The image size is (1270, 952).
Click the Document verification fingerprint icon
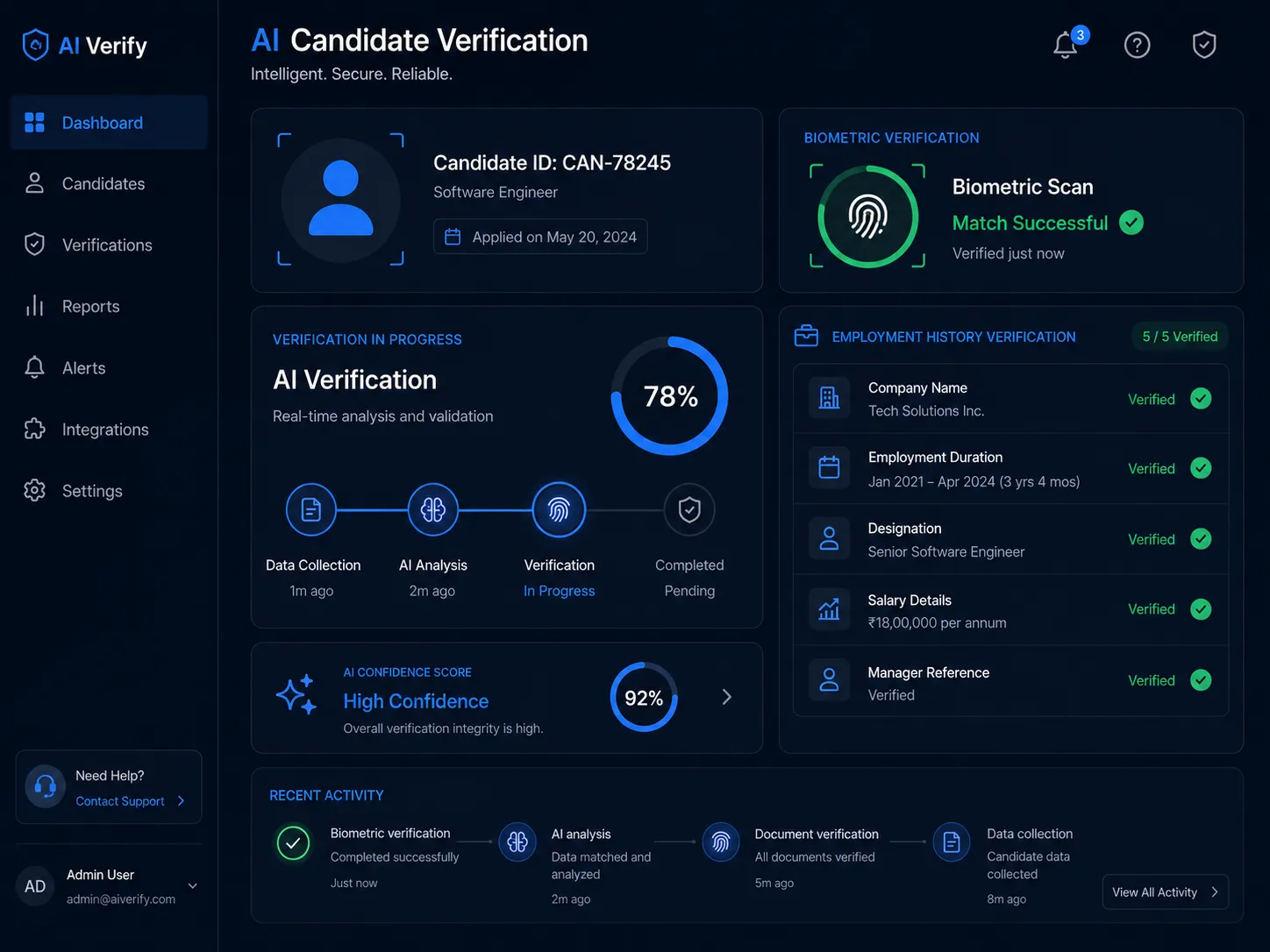tap(721, 842)
